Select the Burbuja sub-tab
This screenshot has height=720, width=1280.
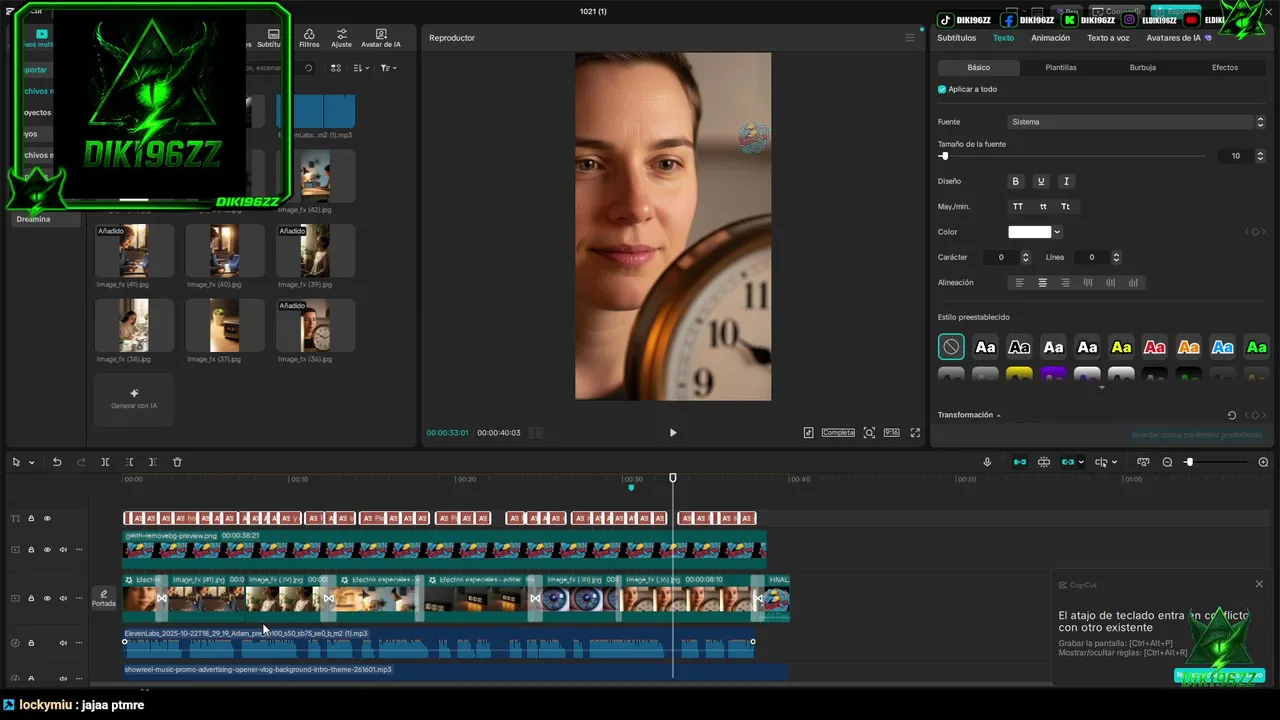tap(1143, 68)
